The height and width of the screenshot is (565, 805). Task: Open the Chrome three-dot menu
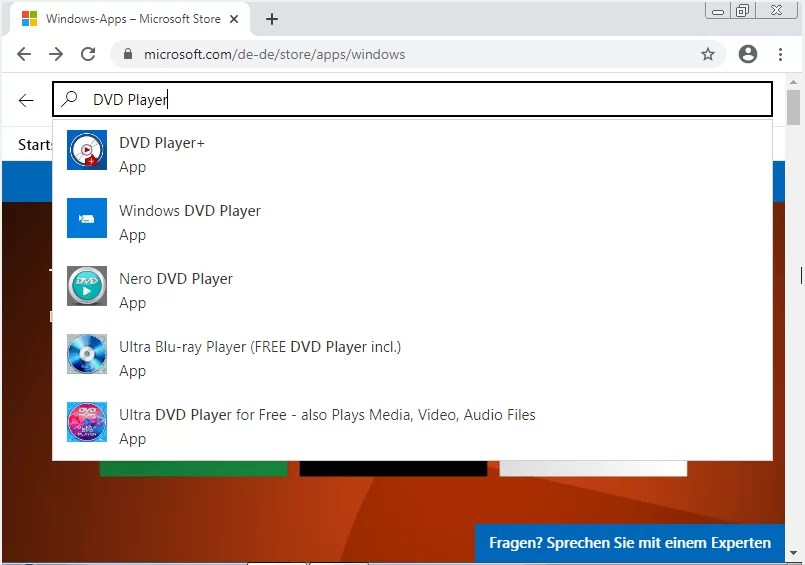coord(780,54)
